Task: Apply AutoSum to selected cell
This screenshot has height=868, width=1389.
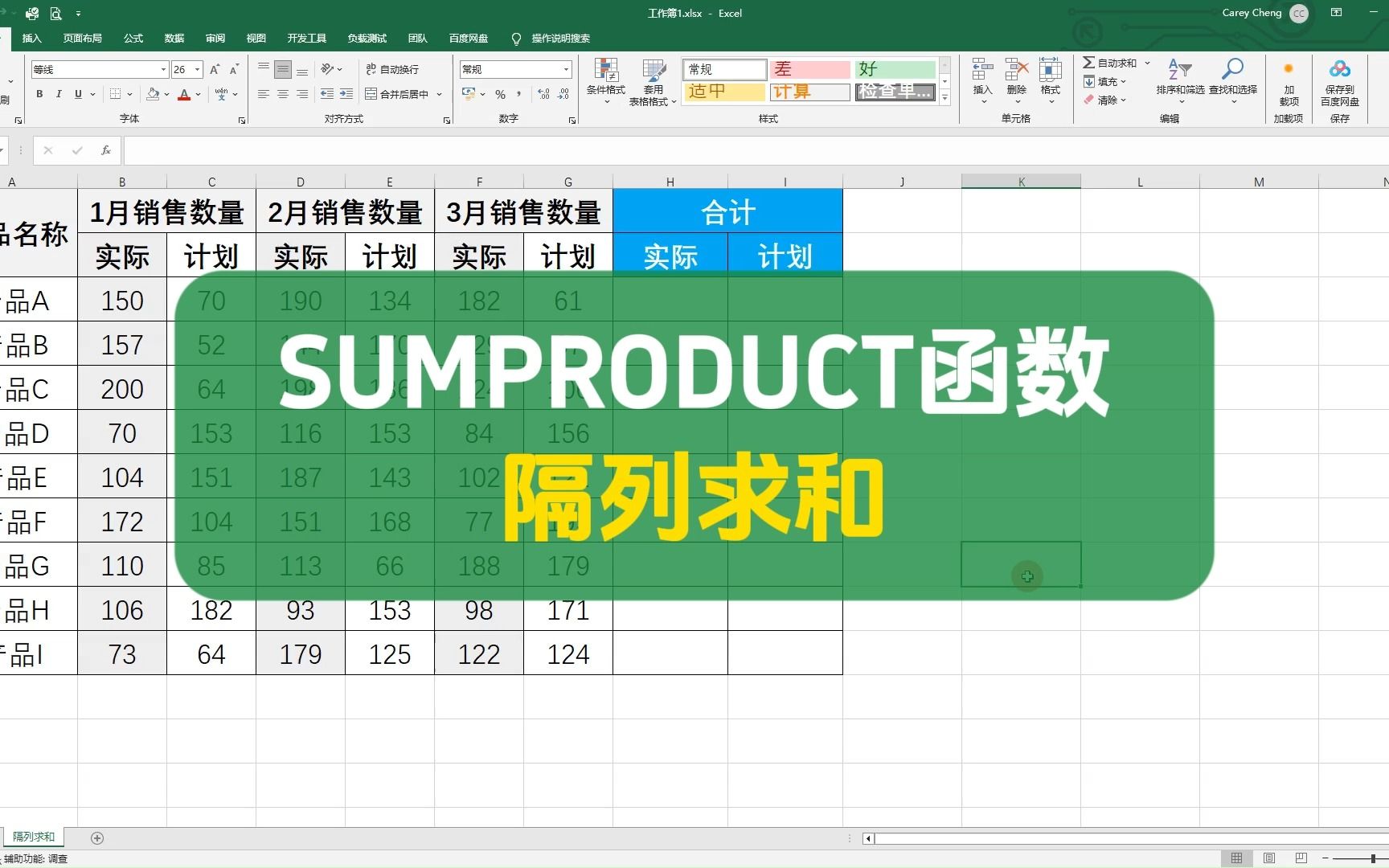Action: [x=1111, y=62]
